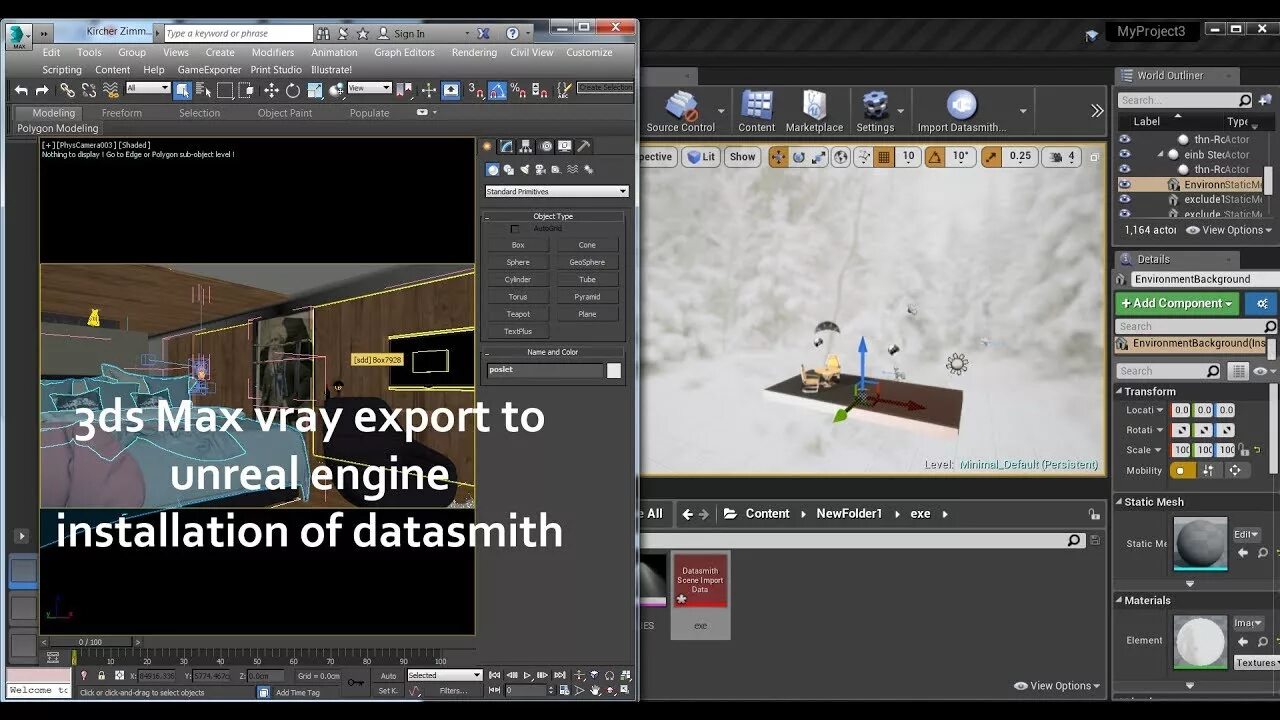Click the Teapot primitive button
Screen dimensions: 1280x720
518,314
